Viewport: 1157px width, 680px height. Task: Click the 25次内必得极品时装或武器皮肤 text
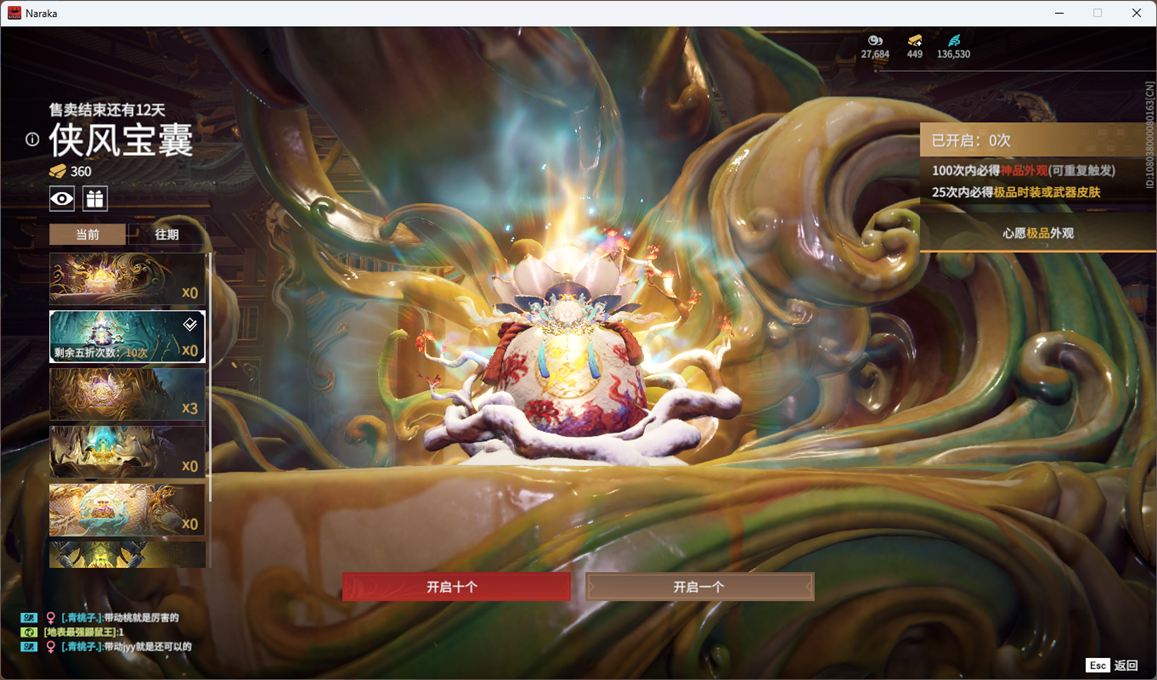[1015, 192]
